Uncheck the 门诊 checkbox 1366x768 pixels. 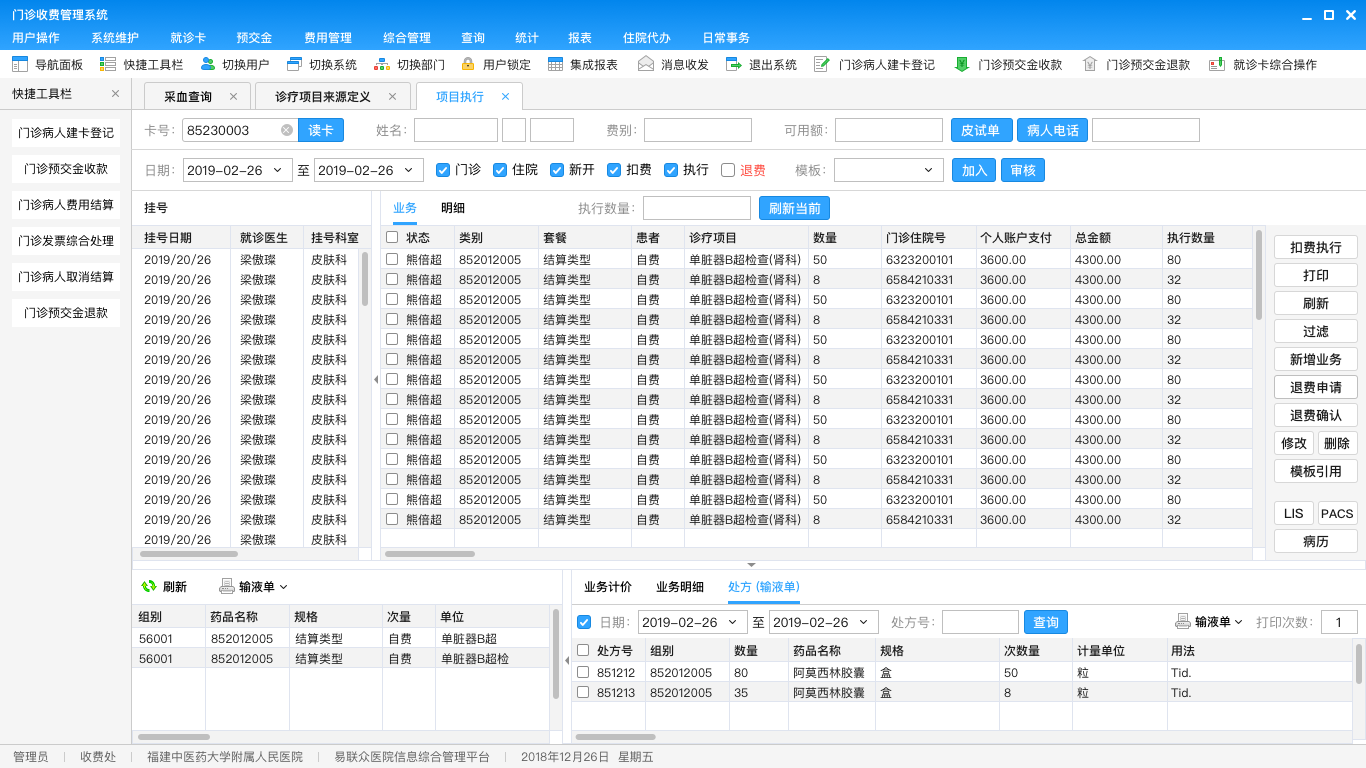click(x=443, y=170)
